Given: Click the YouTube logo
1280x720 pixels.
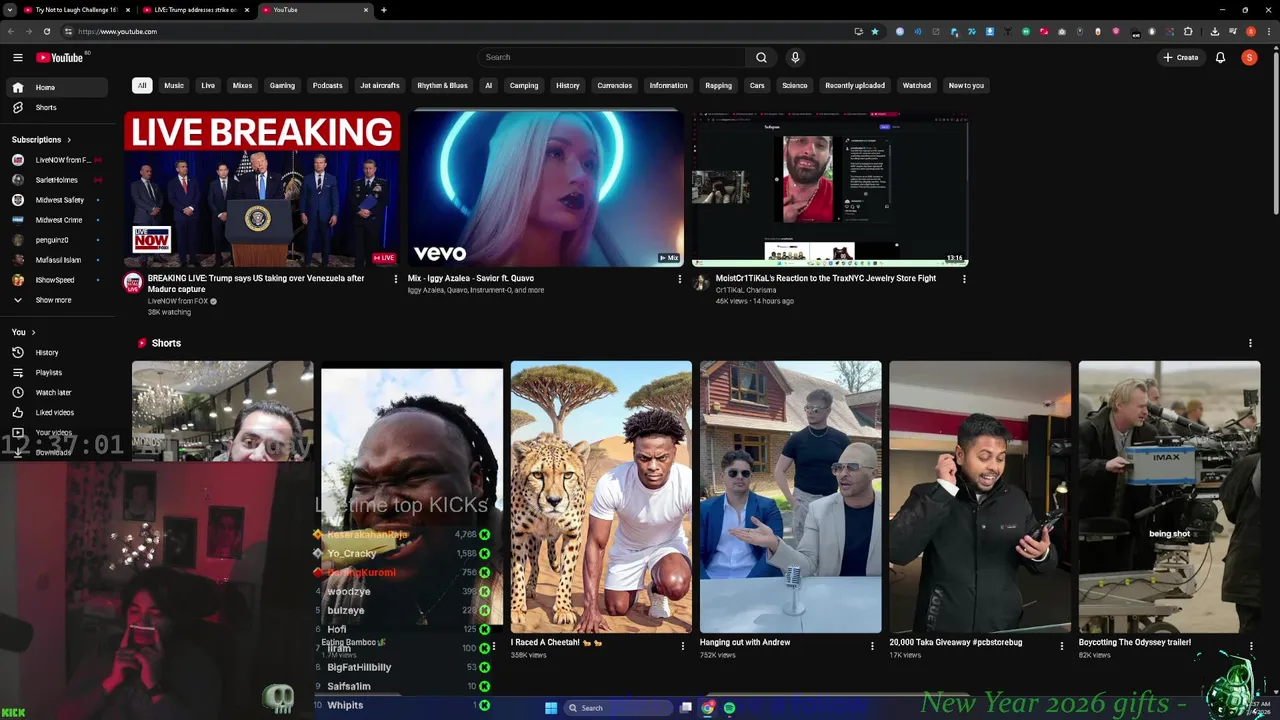Looking at the screenshot, I should pyautogui.click(x=60, y=57).
